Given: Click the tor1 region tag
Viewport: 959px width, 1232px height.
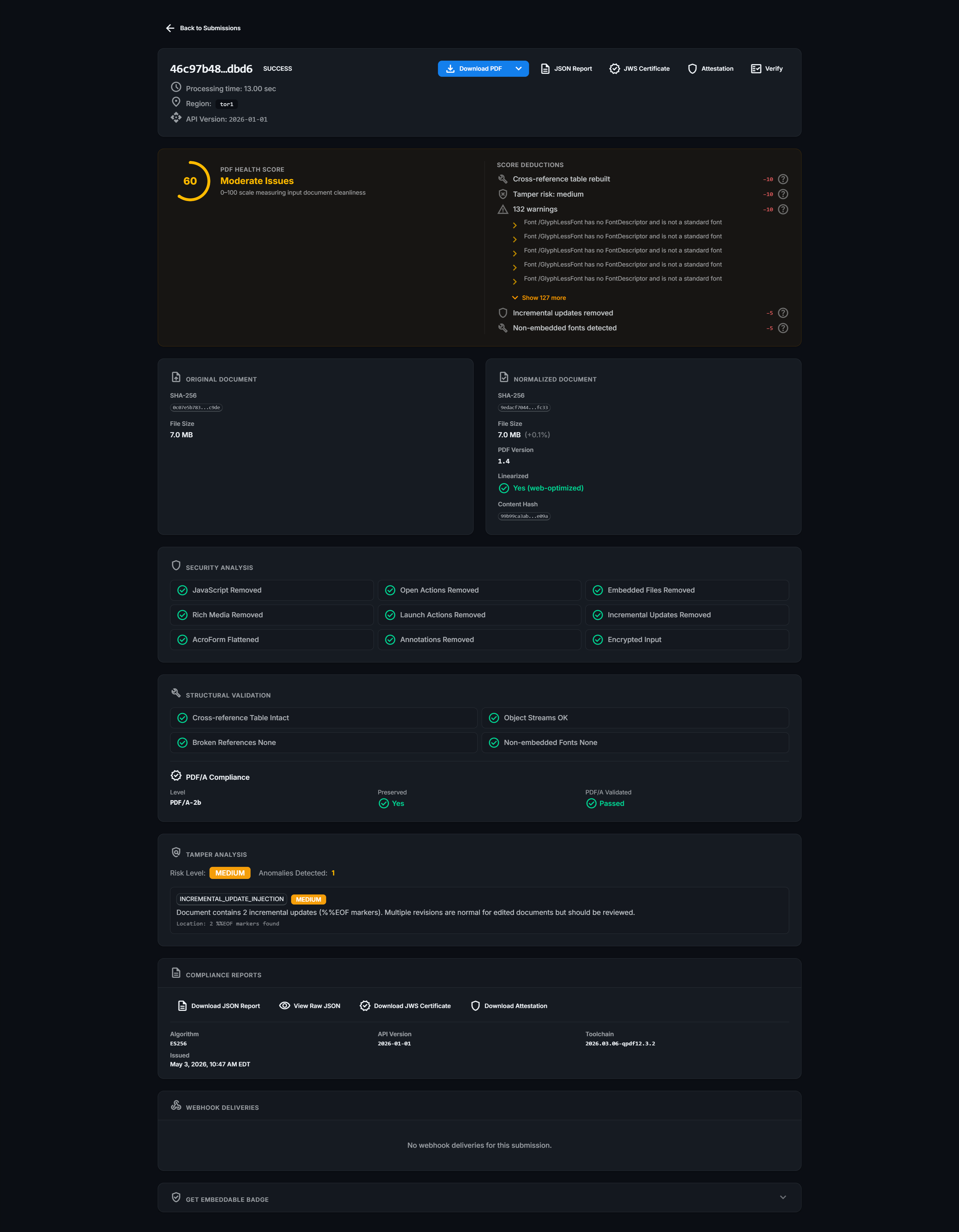Looking at the screenshot, I should [x=227, y=104].
